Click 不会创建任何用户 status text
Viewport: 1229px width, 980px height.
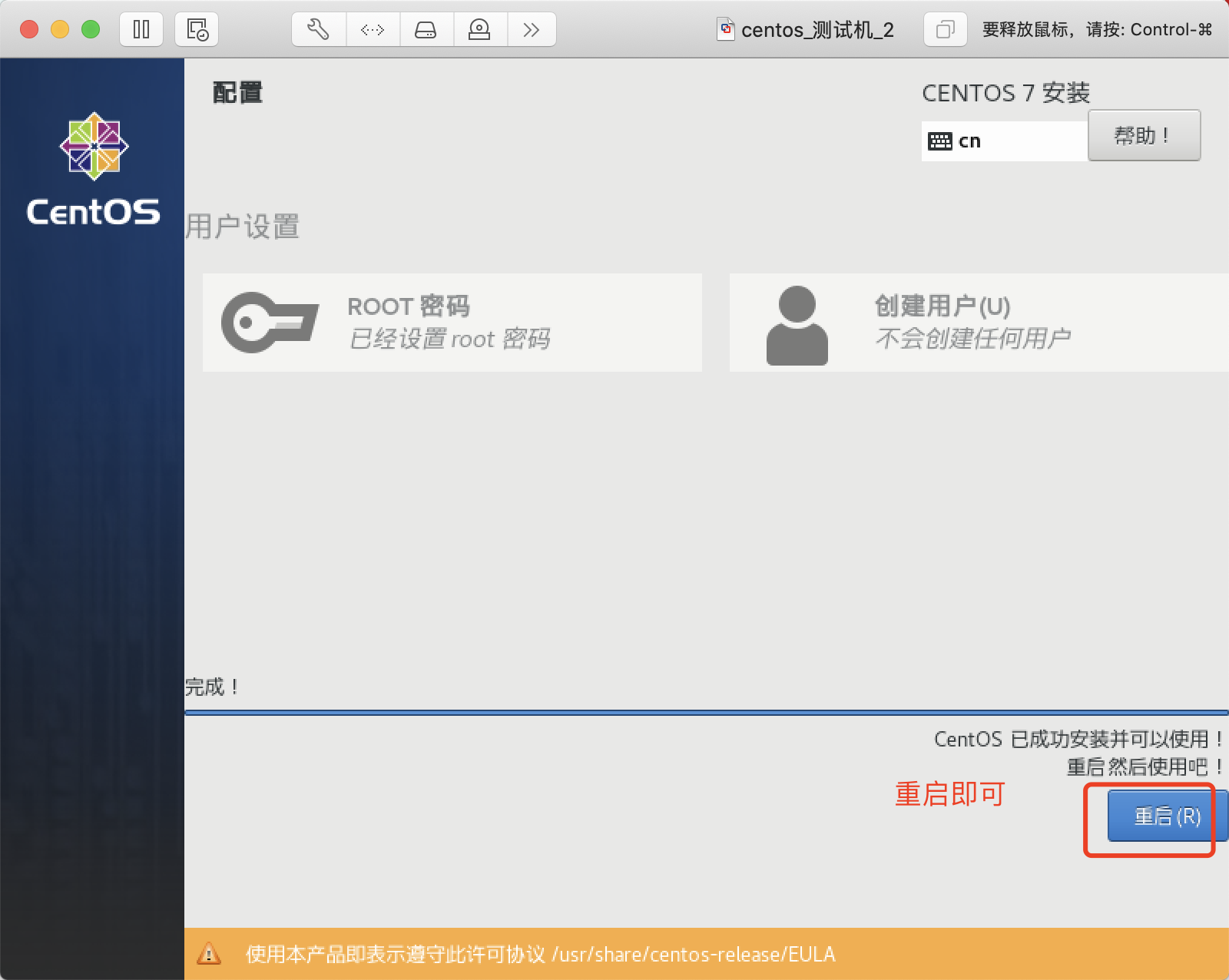(x=973, y=338)
